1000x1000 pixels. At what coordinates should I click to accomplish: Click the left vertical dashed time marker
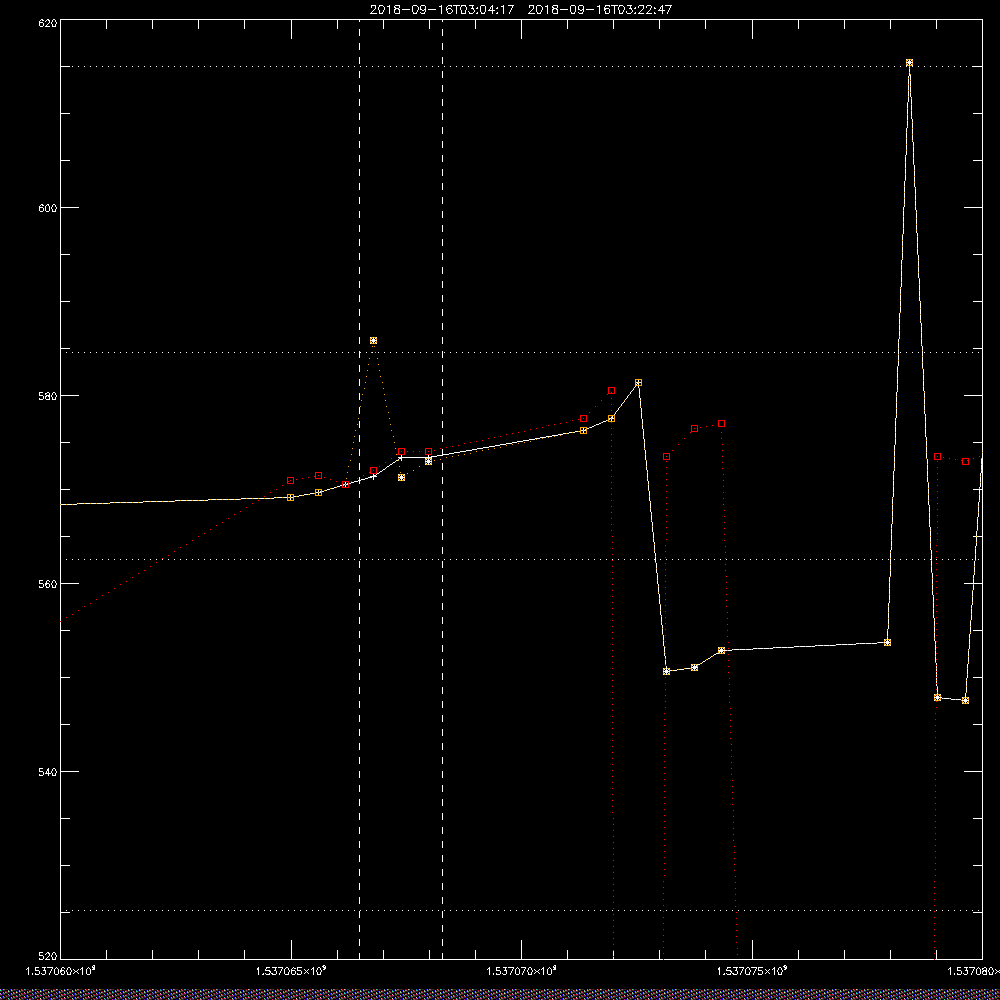[360, 489]
